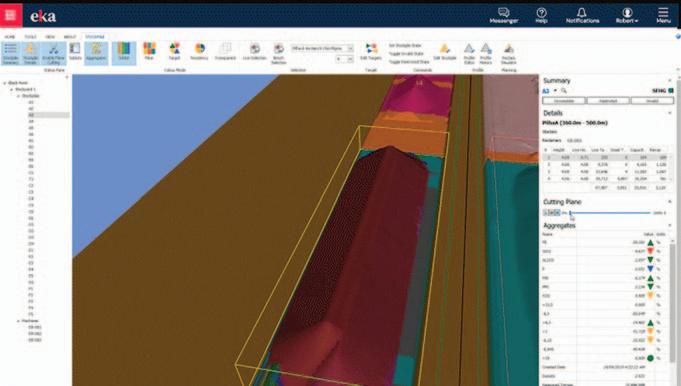Toggle the Enable Plane Cutting button
Screen dimensions: 681x386
(x=53, y=53)
